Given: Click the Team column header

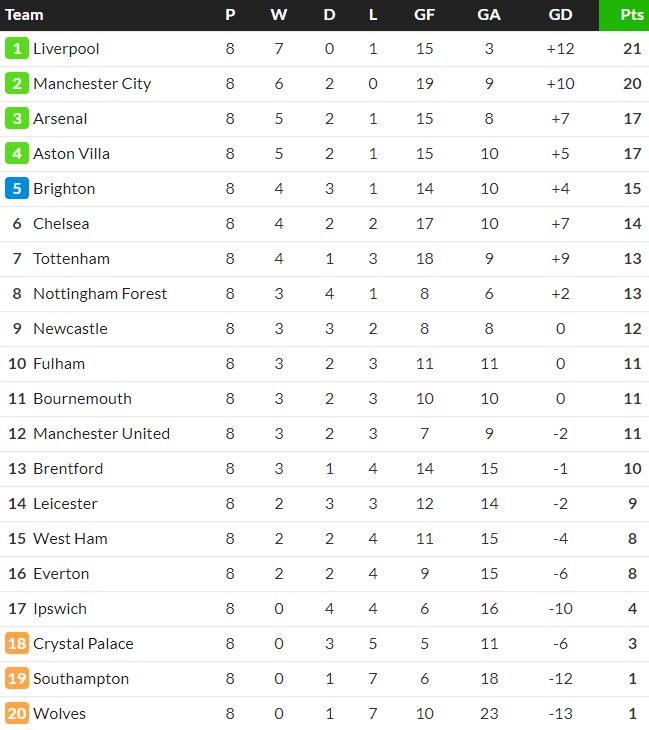Looking at the screenshot, I should (x=25, y=15).
